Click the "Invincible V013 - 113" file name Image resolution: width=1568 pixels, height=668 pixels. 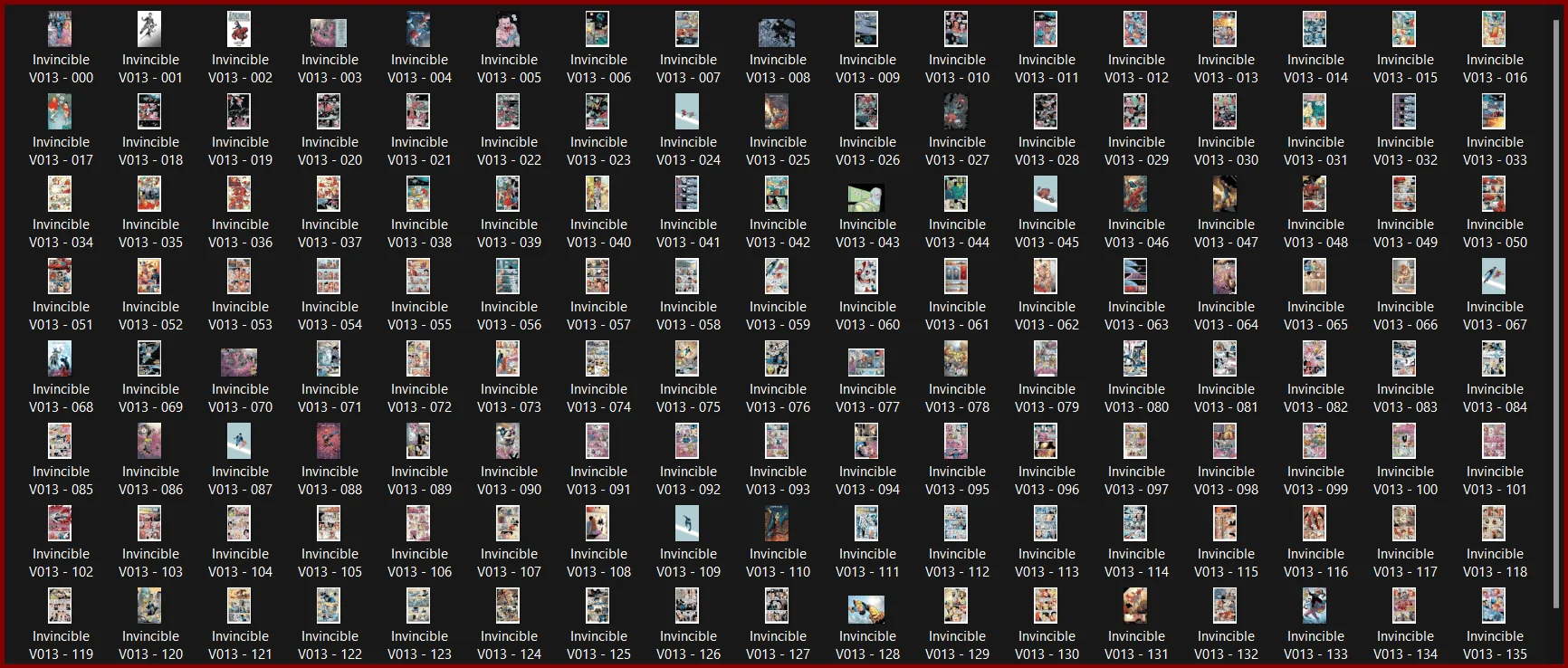(x=1047, y=563)
